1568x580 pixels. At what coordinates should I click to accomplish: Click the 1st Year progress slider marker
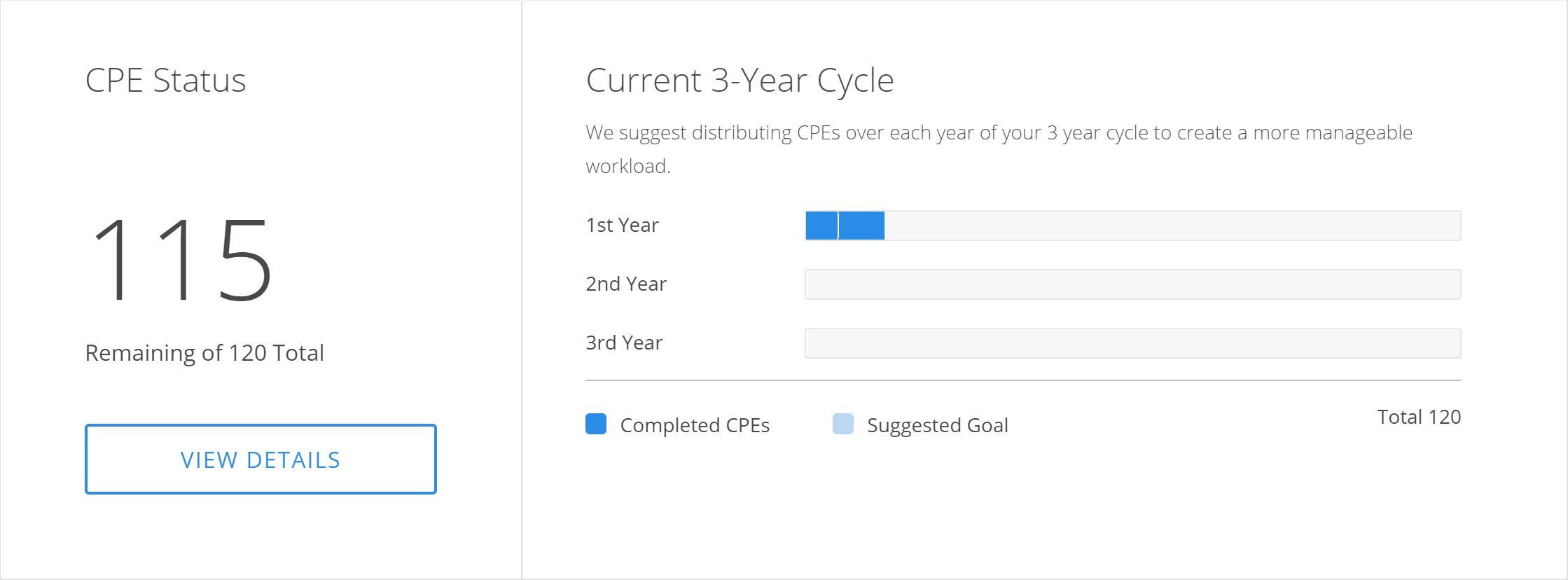click(x=839, y=226)
